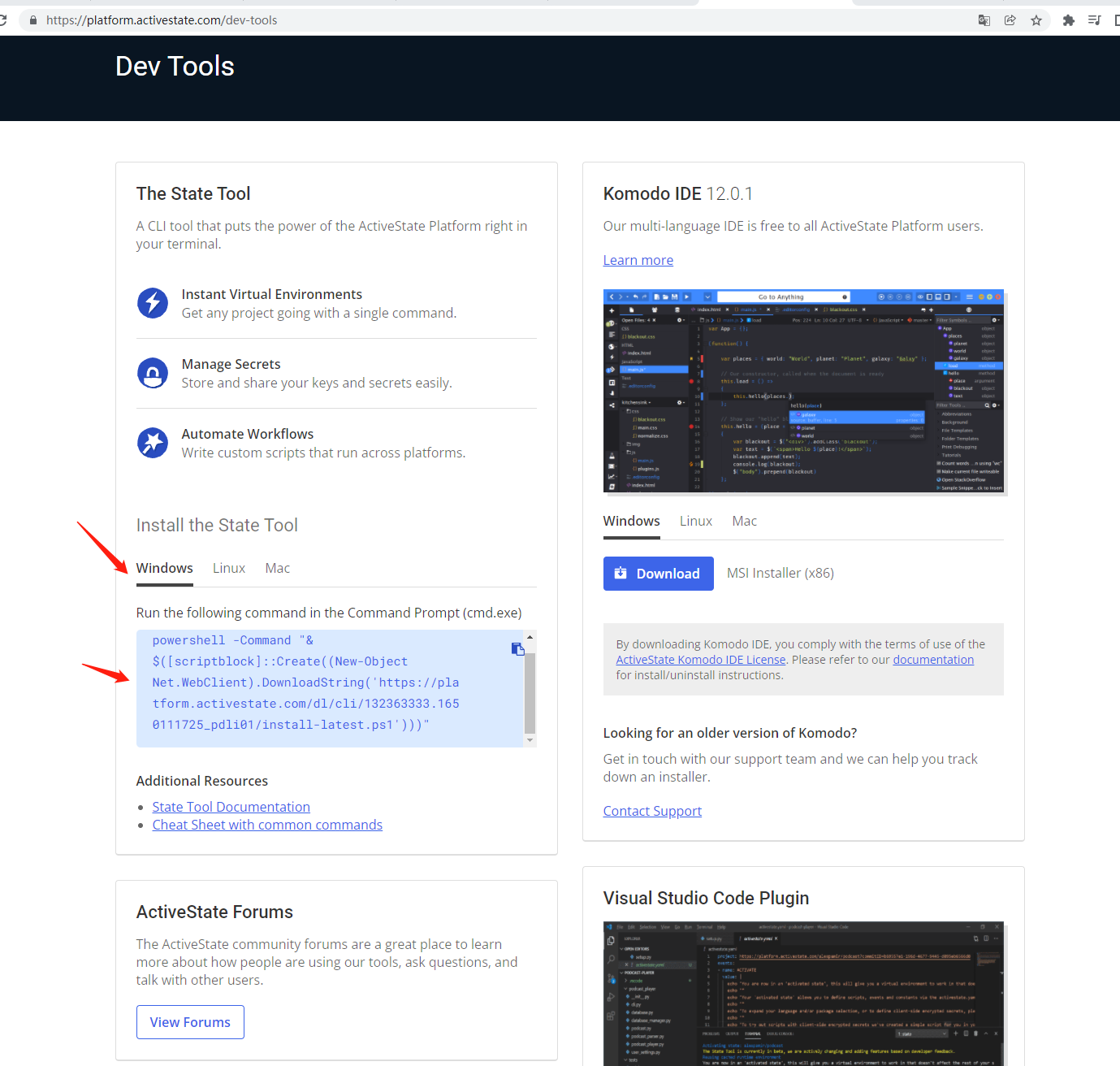Copy the PowerShell install command

pos(517,648)
